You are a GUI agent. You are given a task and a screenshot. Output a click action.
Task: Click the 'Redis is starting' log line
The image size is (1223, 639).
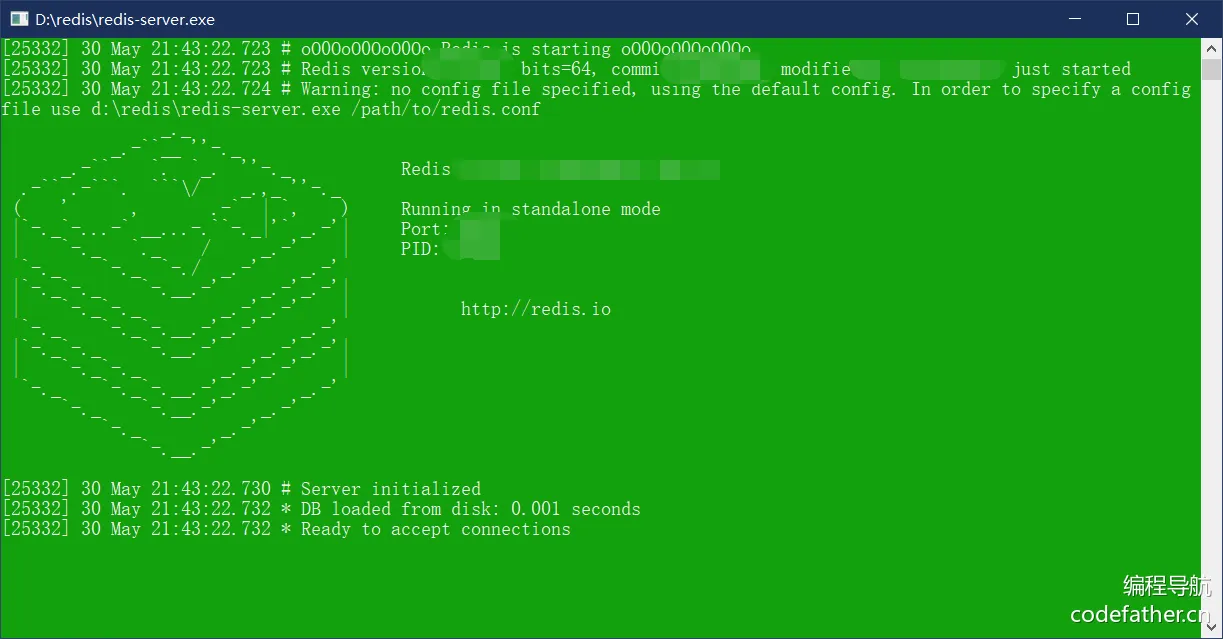pyautogui.click(x=376, y=49)
